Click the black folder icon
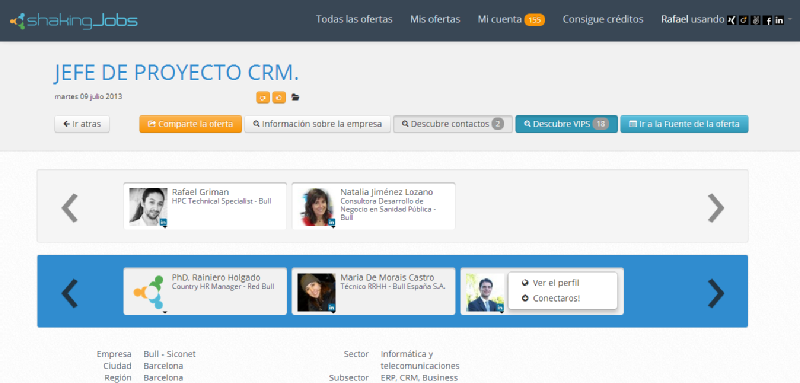800x383 pixels. pos(295,97)
